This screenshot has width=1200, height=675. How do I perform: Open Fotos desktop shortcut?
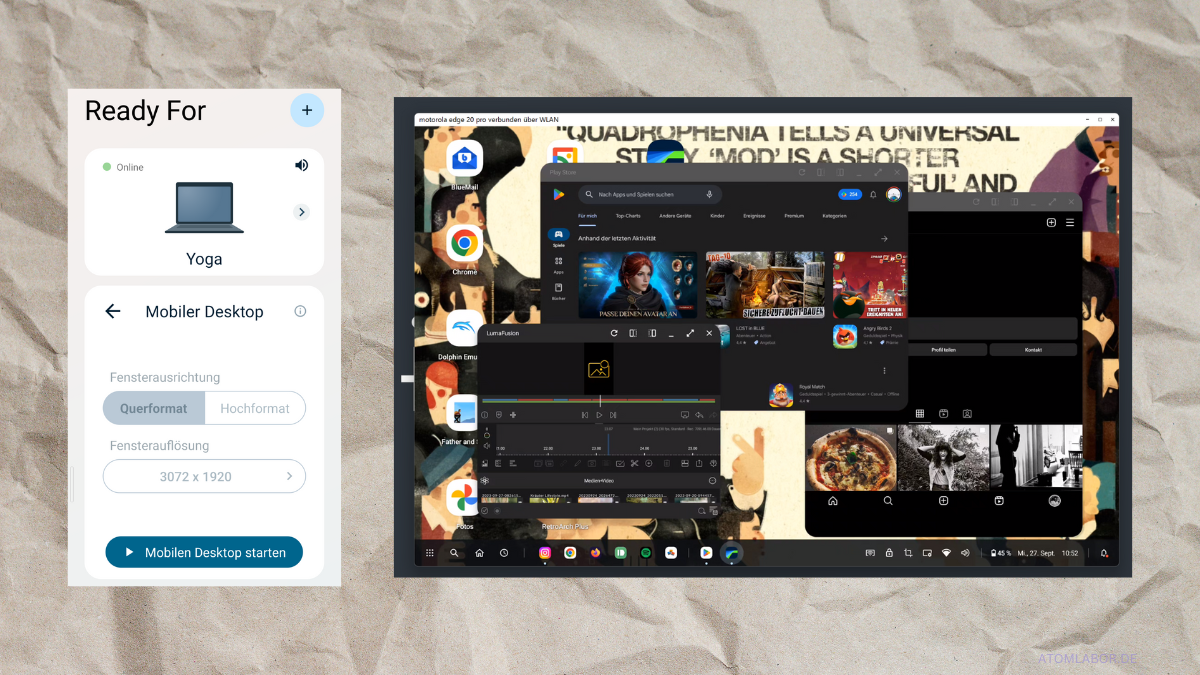[464, 503]
